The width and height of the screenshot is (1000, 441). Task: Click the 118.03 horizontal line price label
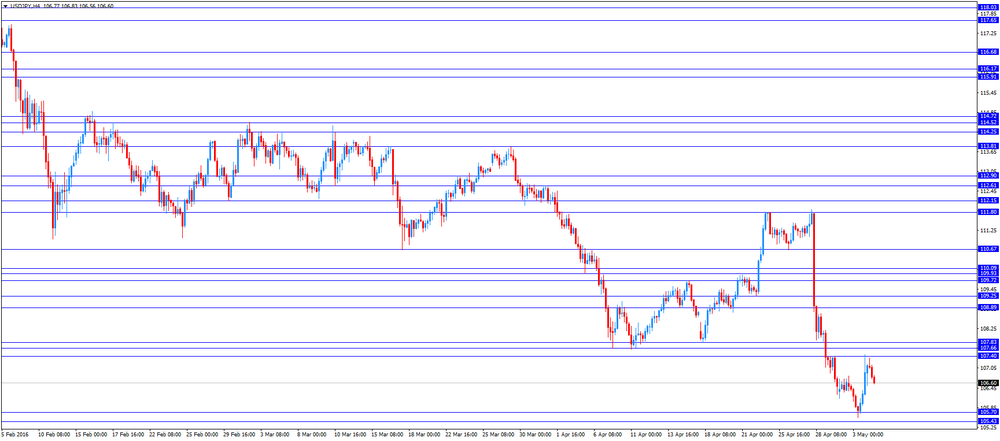(x=988, y=8)
